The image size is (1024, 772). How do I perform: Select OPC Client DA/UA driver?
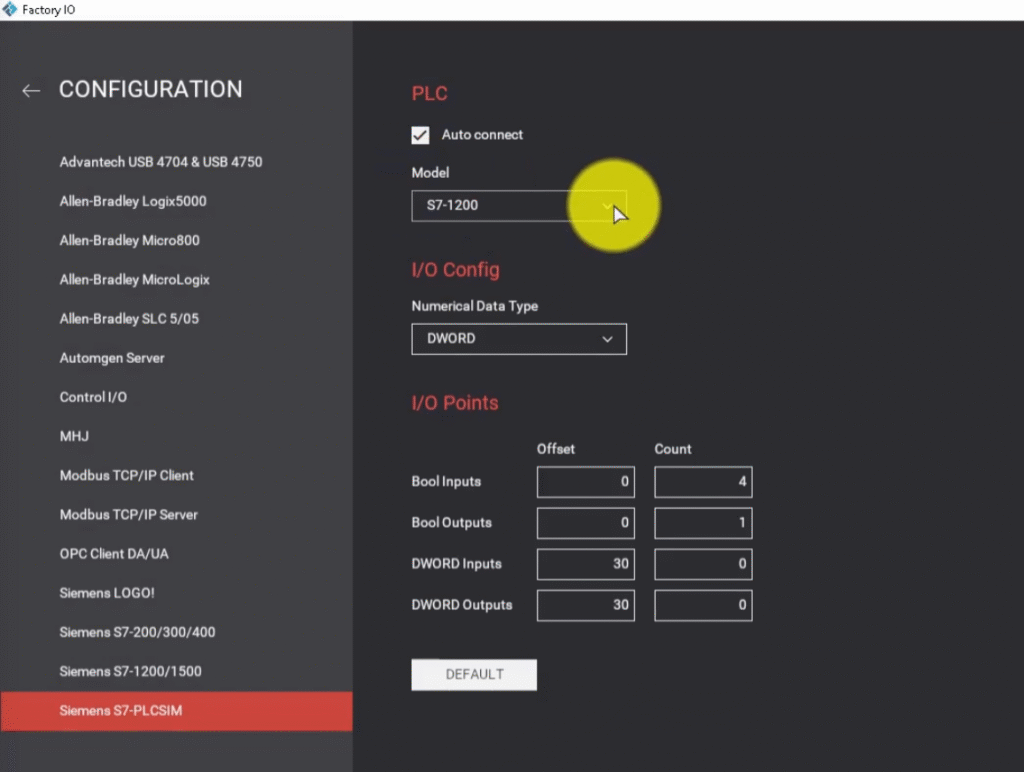[x=114, y=553]
